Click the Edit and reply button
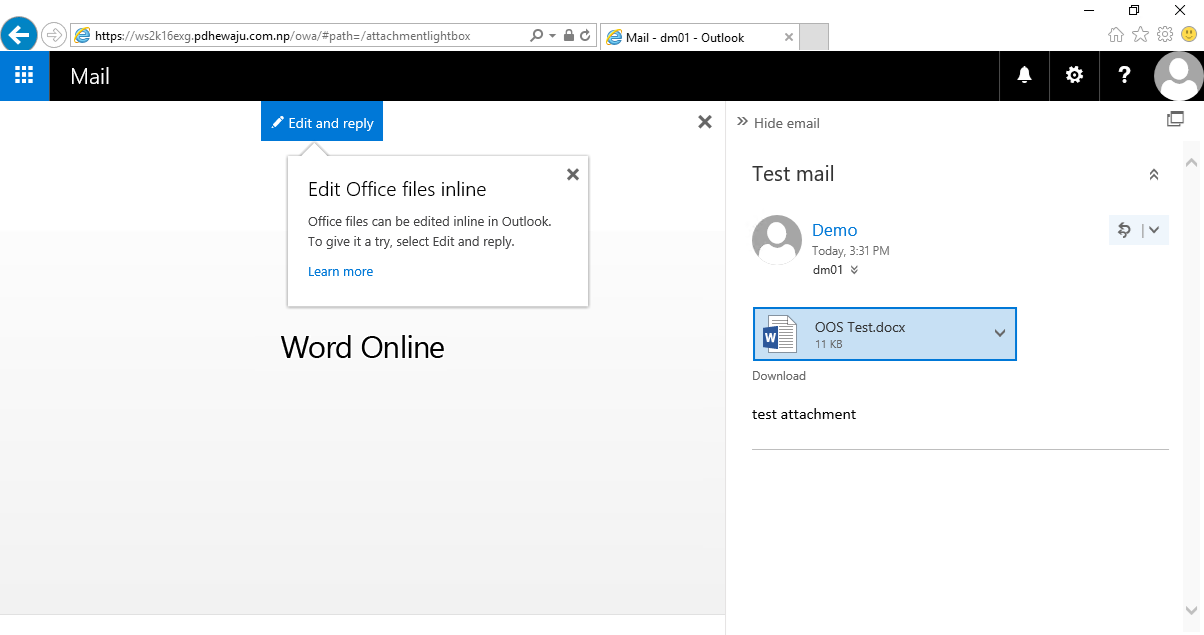 point(322,122)
